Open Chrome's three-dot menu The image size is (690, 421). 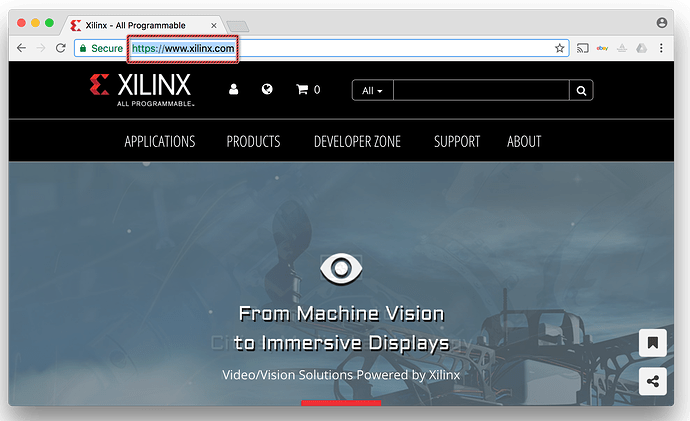point(661,48)
